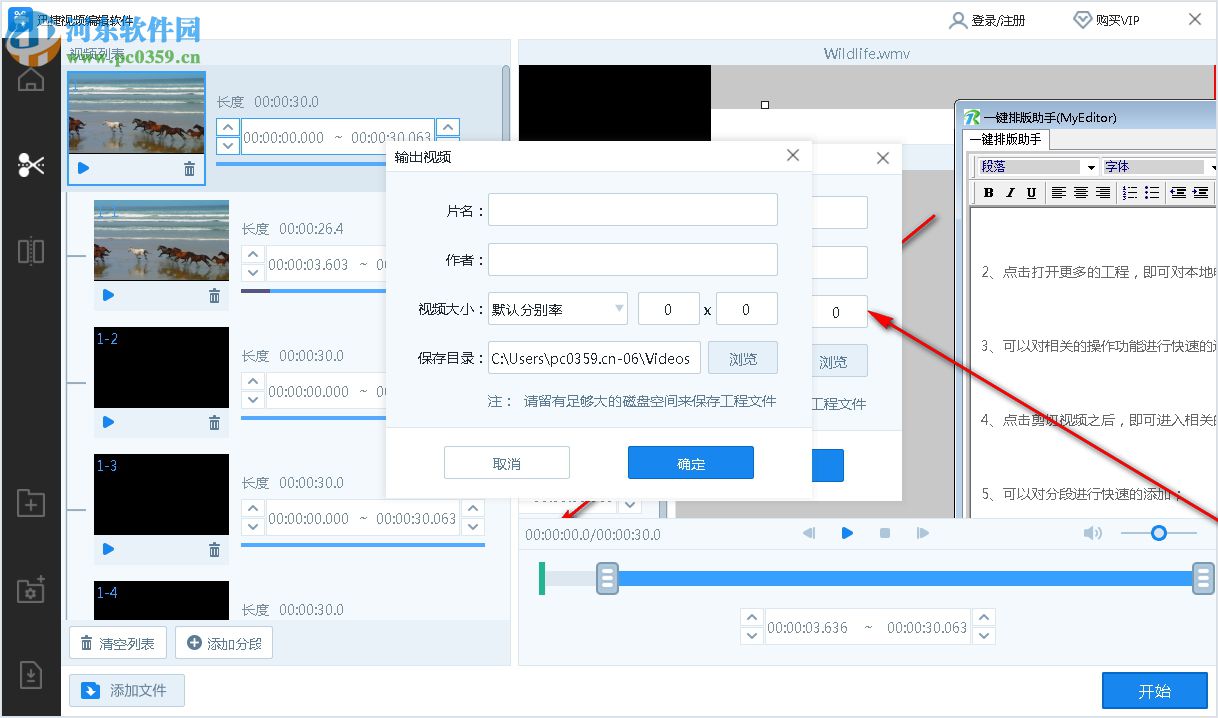Screen dimensions: 1218x718
Task: Open the 登录/注册 login menu
Action: pos(989,19)
